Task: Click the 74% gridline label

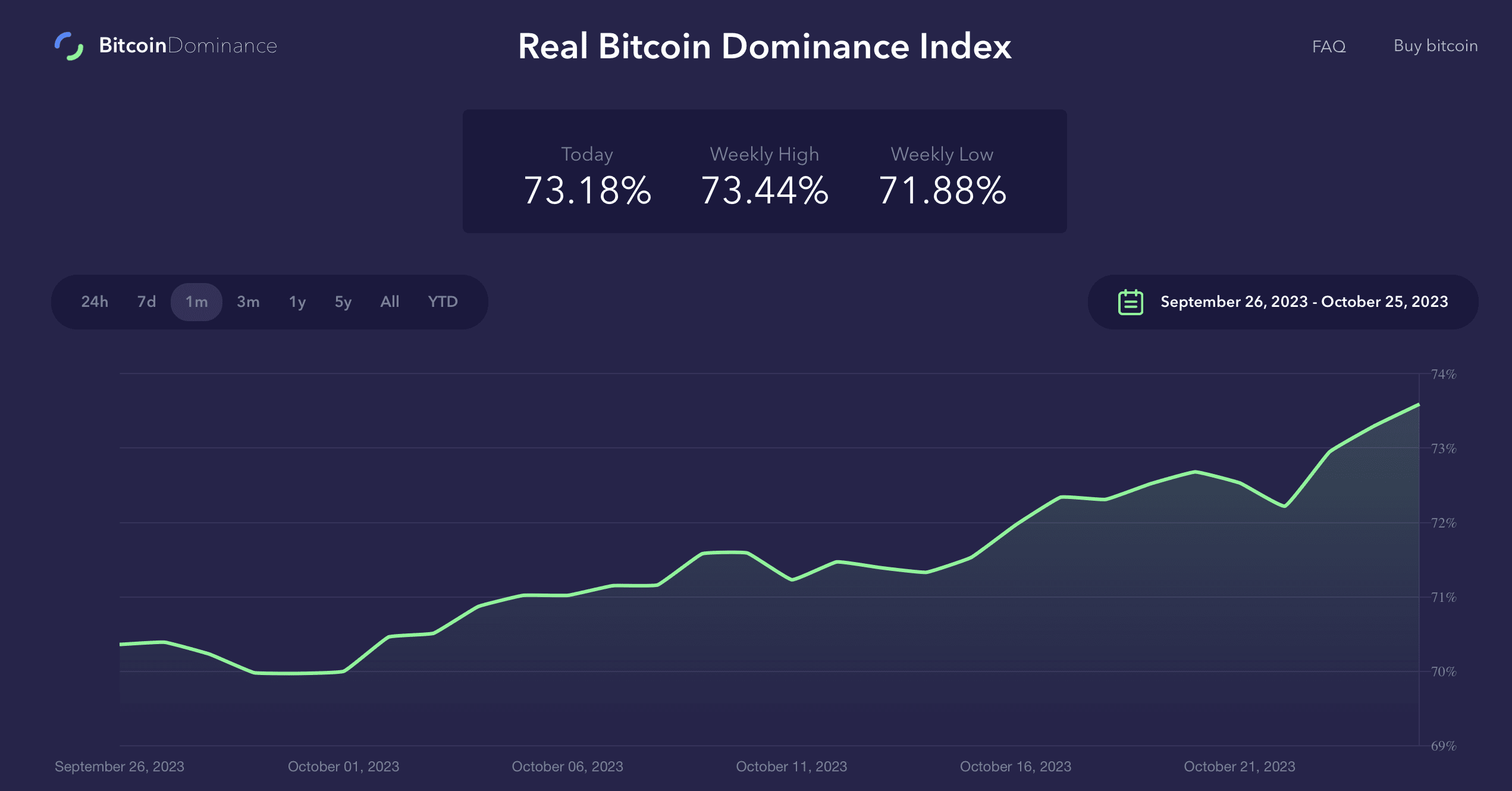Action: [1443, 374]
